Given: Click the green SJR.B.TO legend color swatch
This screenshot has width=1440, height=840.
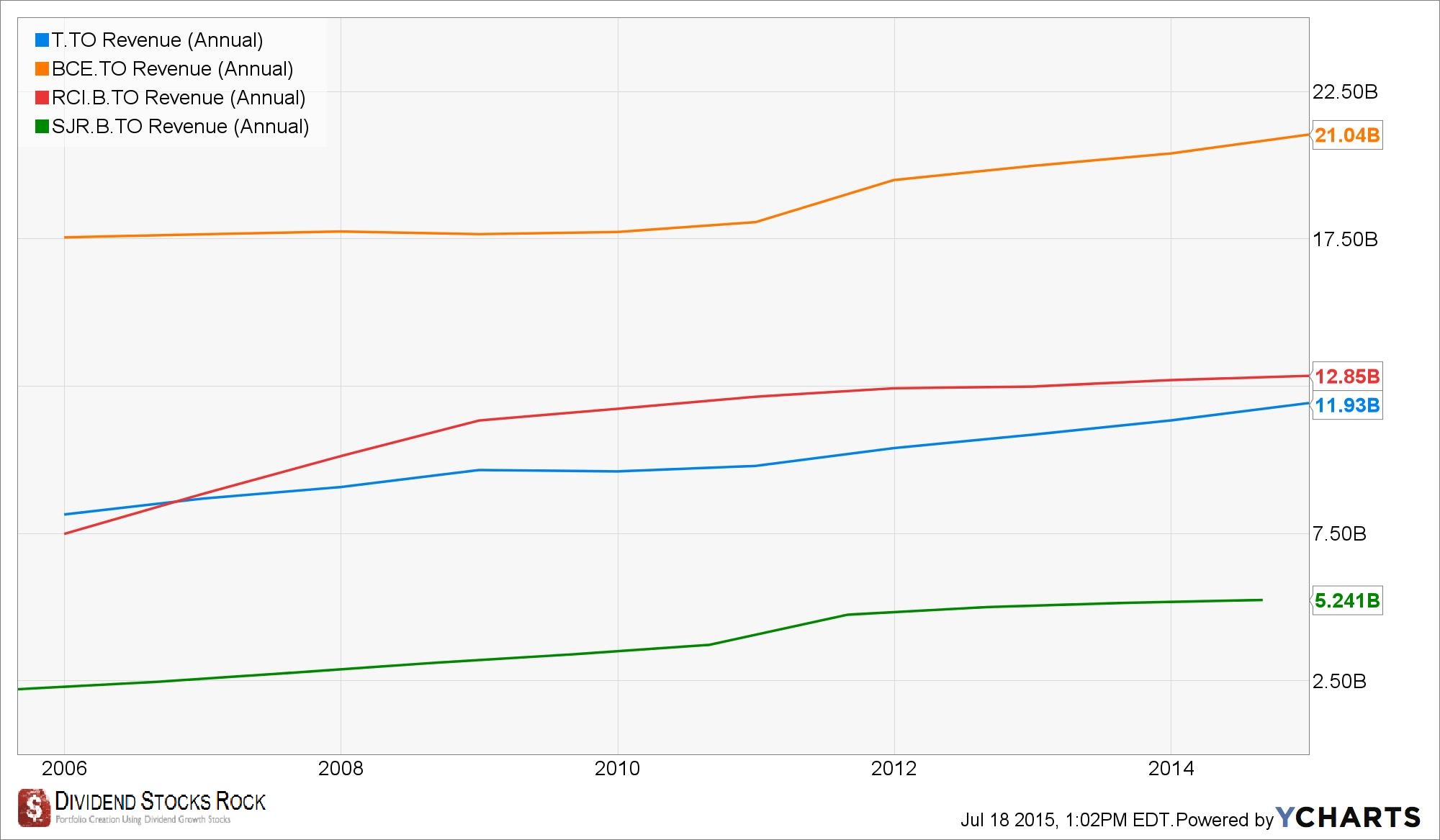Looking at the screenshot, I should (42, 127).
